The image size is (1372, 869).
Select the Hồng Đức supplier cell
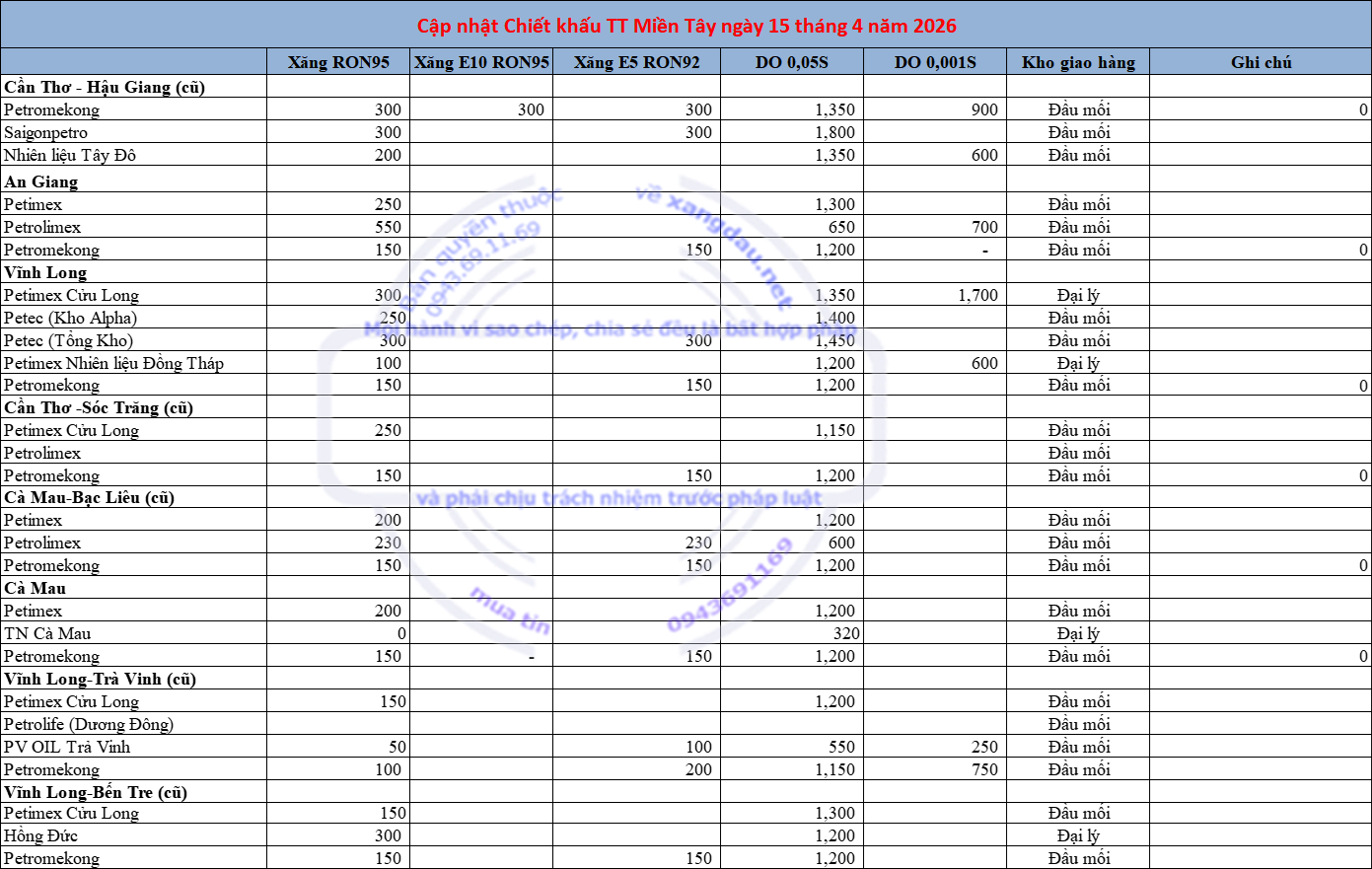coord(40,835)
